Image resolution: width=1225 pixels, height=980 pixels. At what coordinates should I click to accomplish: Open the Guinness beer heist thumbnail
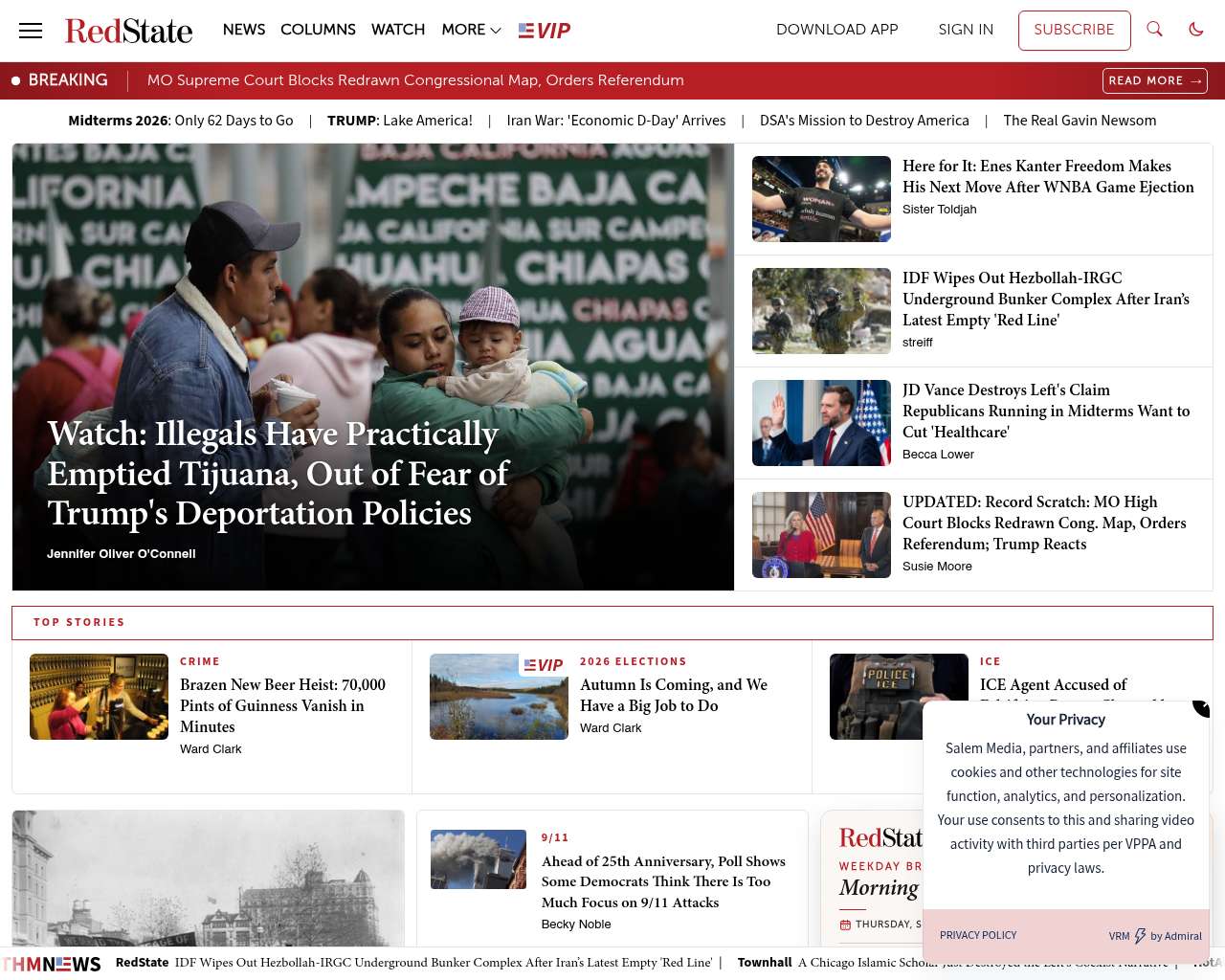tap(99, 697)
